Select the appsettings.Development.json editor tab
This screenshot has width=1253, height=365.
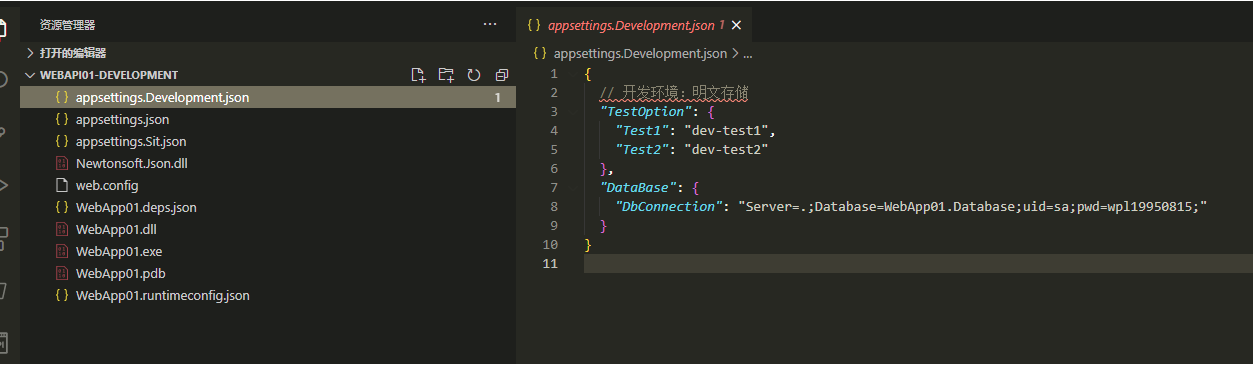pyautogui.click(x=634, y=25)
